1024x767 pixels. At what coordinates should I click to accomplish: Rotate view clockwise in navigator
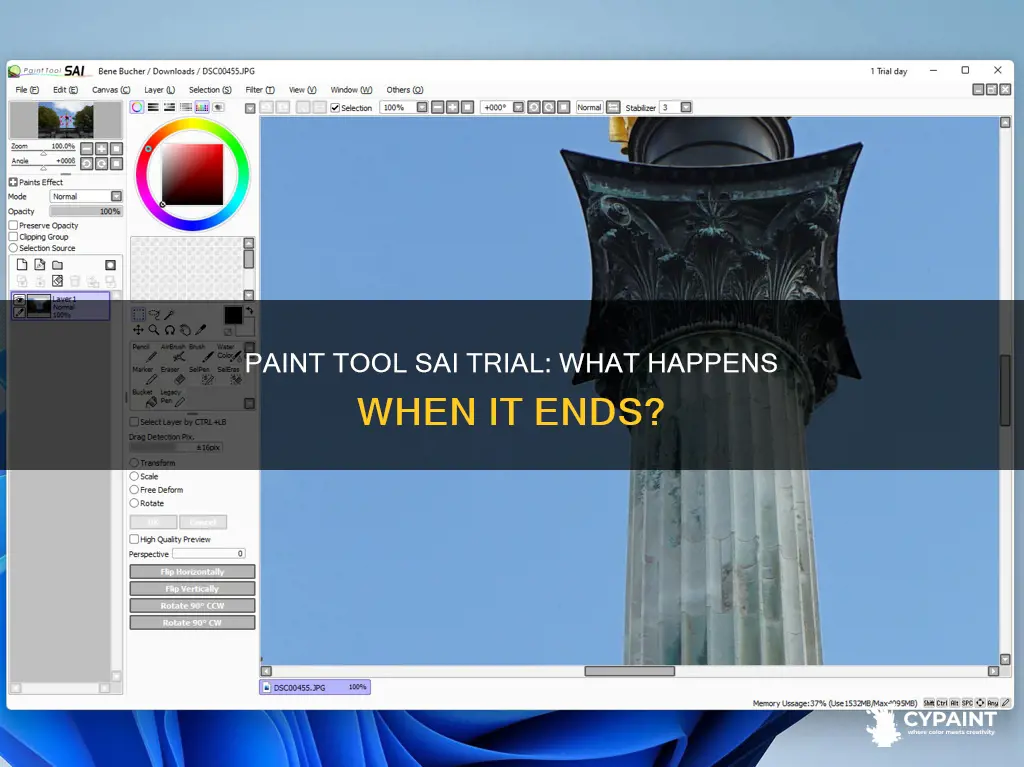(x=101, y=163)
